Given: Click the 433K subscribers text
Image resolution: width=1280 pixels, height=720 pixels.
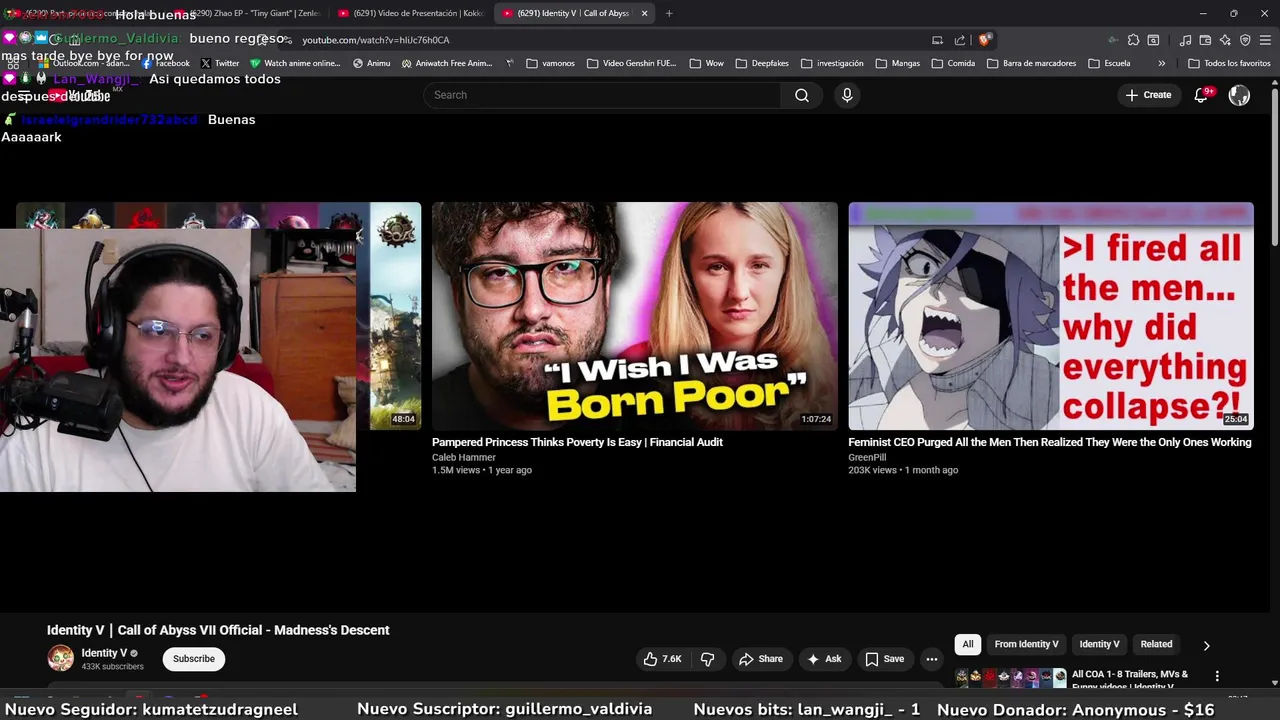Looking at the screenshot, I should click(x=112, y=667).
